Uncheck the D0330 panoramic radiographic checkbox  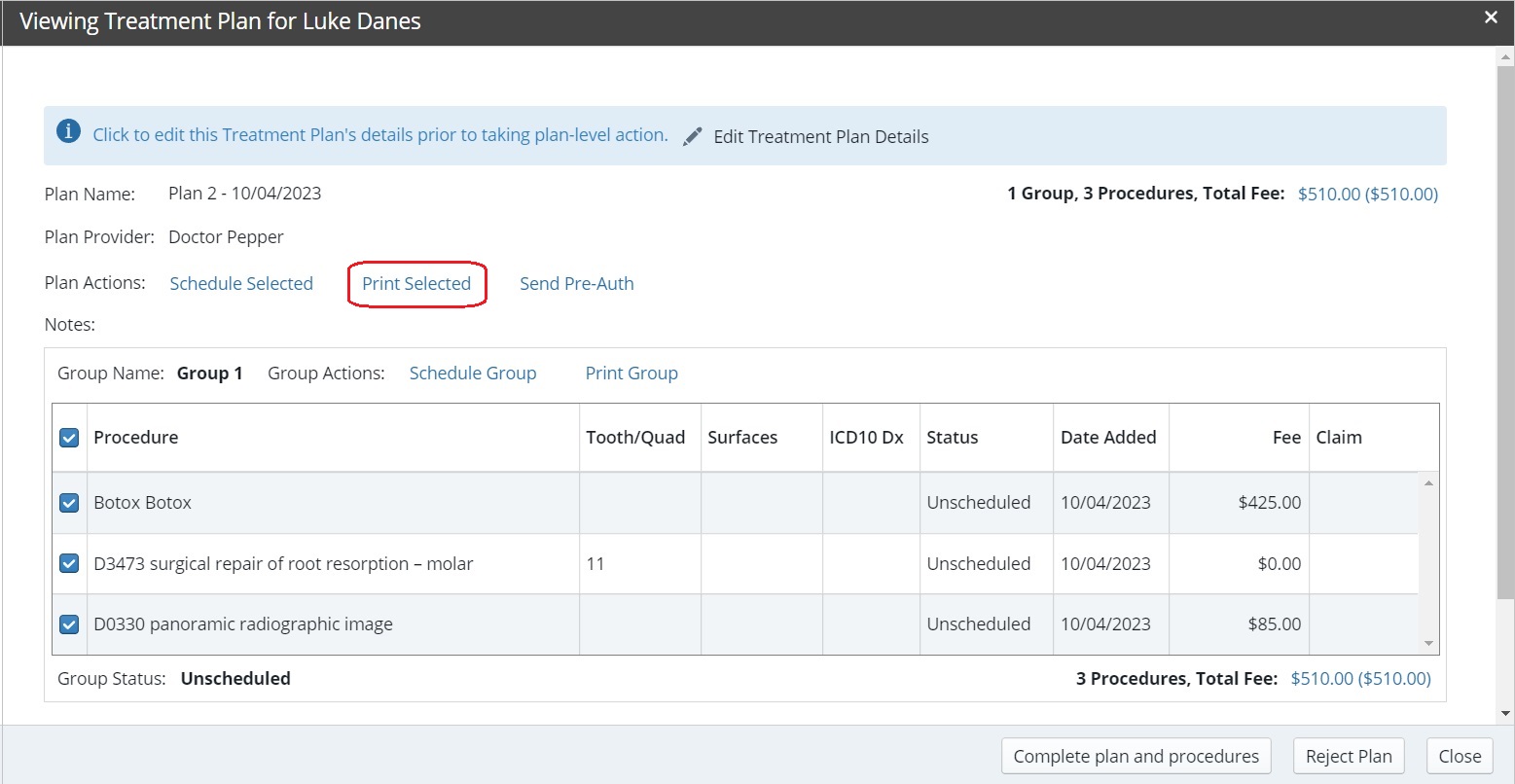69,624
